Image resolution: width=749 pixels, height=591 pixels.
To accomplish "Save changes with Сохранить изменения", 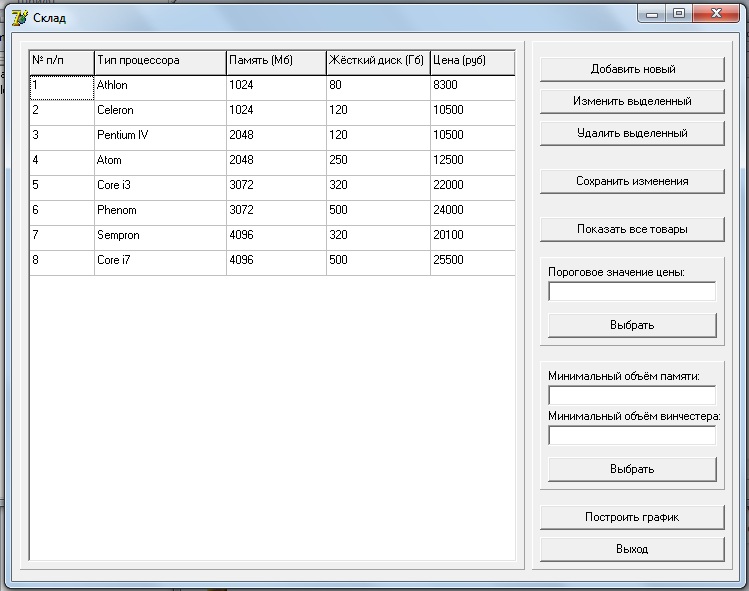I will (632, 181).
